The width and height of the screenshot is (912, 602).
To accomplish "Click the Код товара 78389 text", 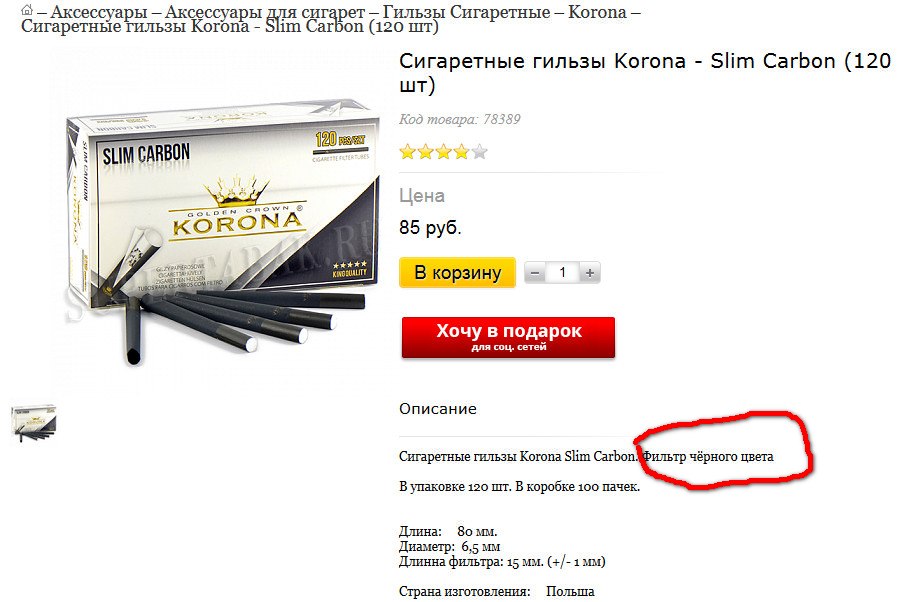I will click(459, 119).
